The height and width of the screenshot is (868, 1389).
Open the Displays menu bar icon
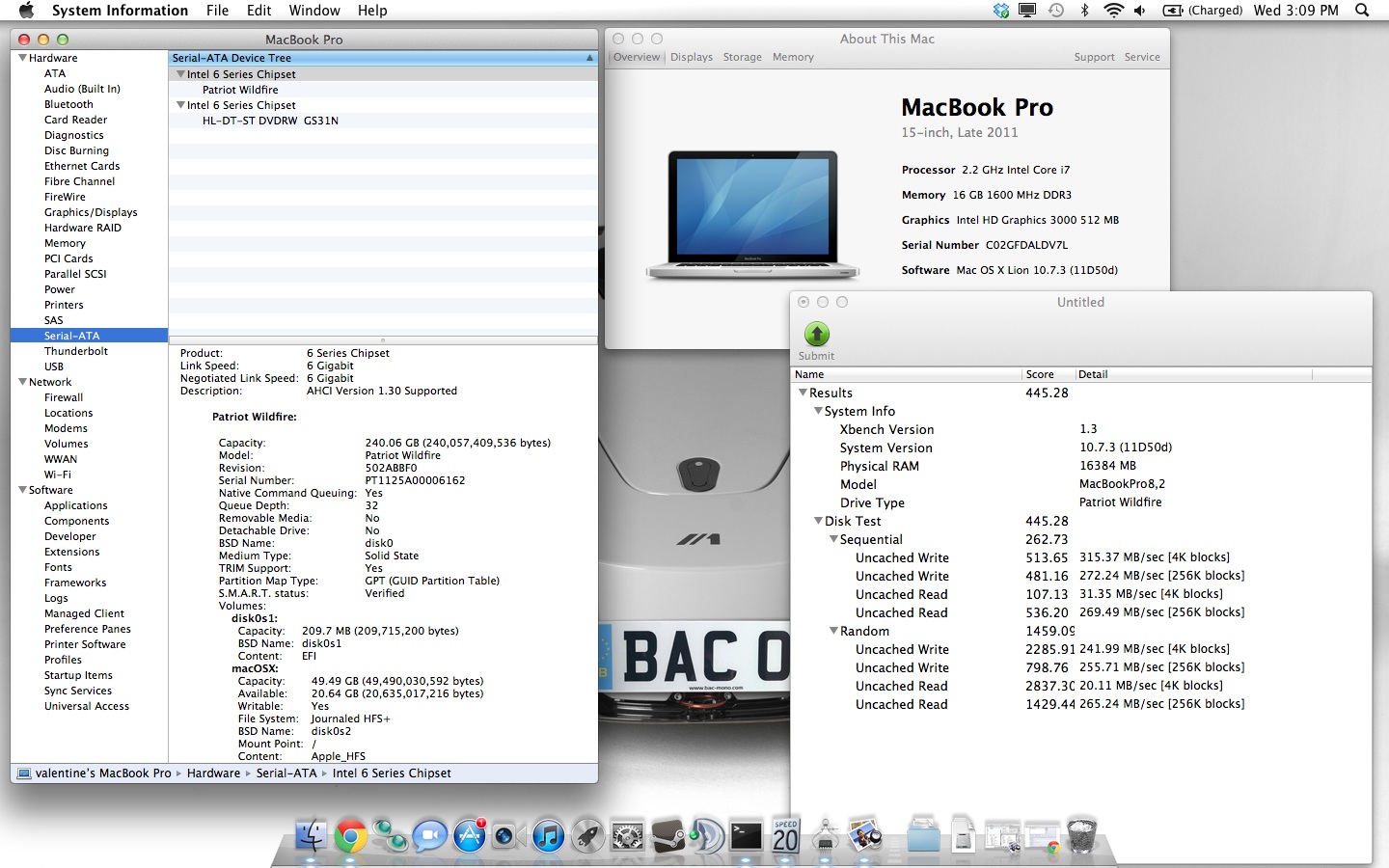(x=1027, y=11)
